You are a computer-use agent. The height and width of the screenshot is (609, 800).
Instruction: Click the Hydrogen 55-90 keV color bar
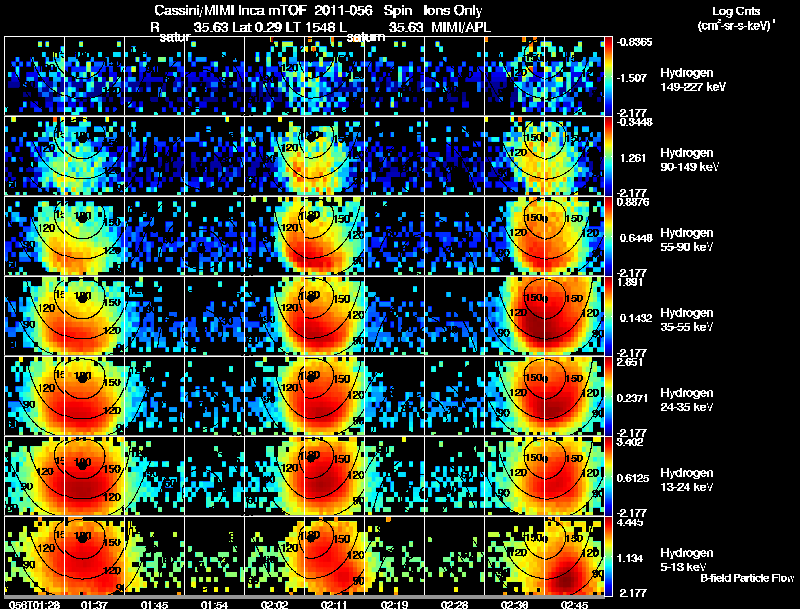[x=608, y=236]
